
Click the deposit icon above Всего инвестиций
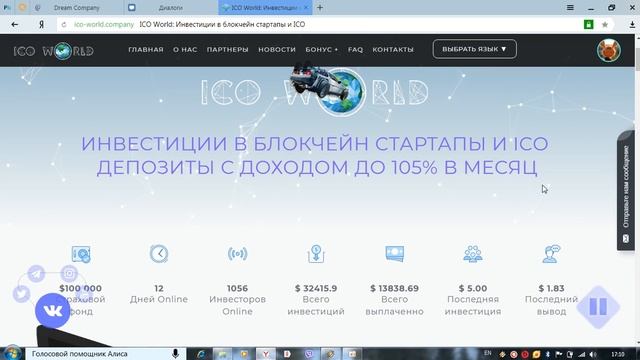pos(316,253)
